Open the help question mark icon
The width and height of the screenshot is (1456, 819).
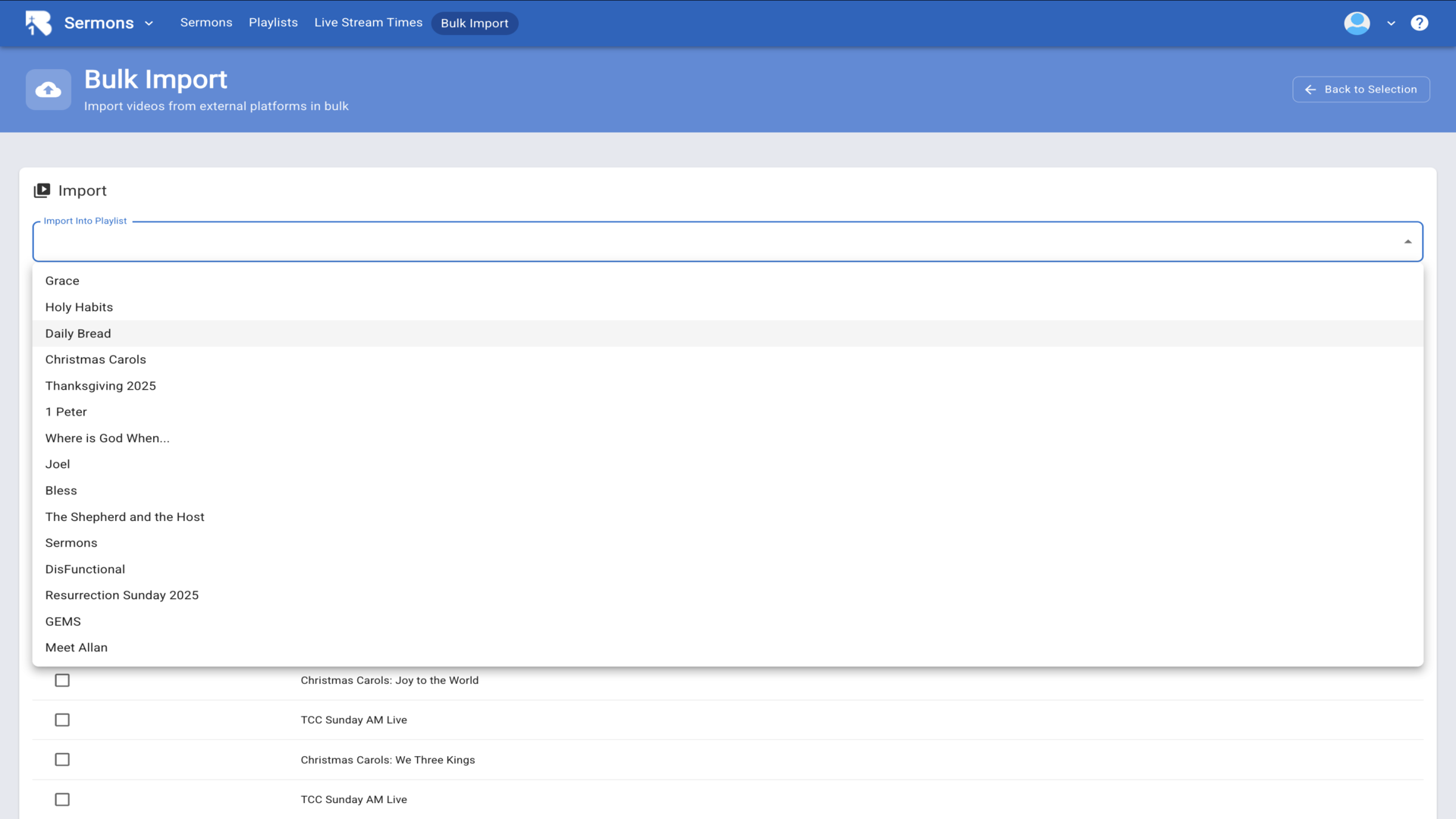pos(1419,23)
